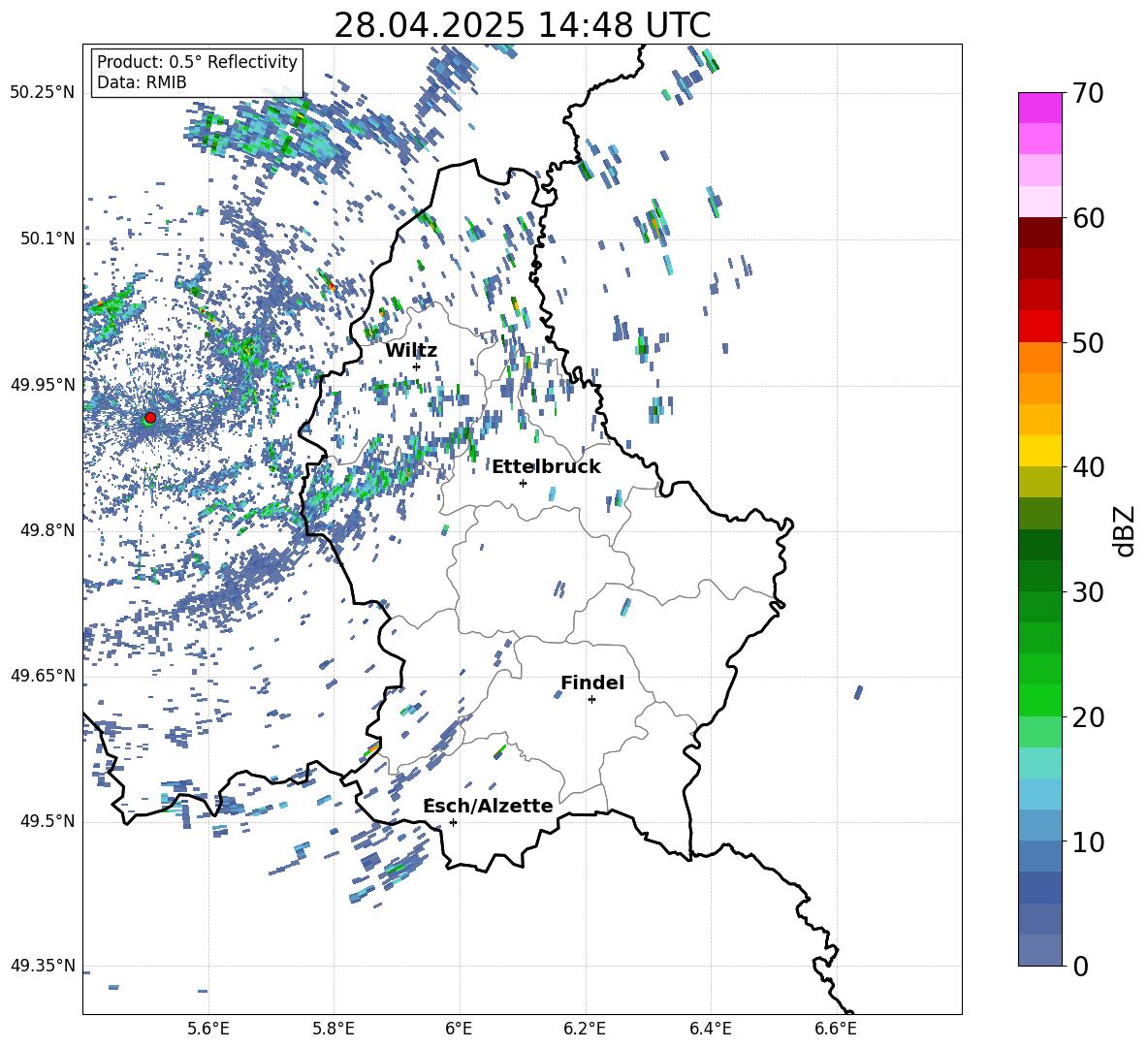Screen dimensions: 1148x1048
Task: Click the Findel station cross marker
Action: tap(591, 700)
